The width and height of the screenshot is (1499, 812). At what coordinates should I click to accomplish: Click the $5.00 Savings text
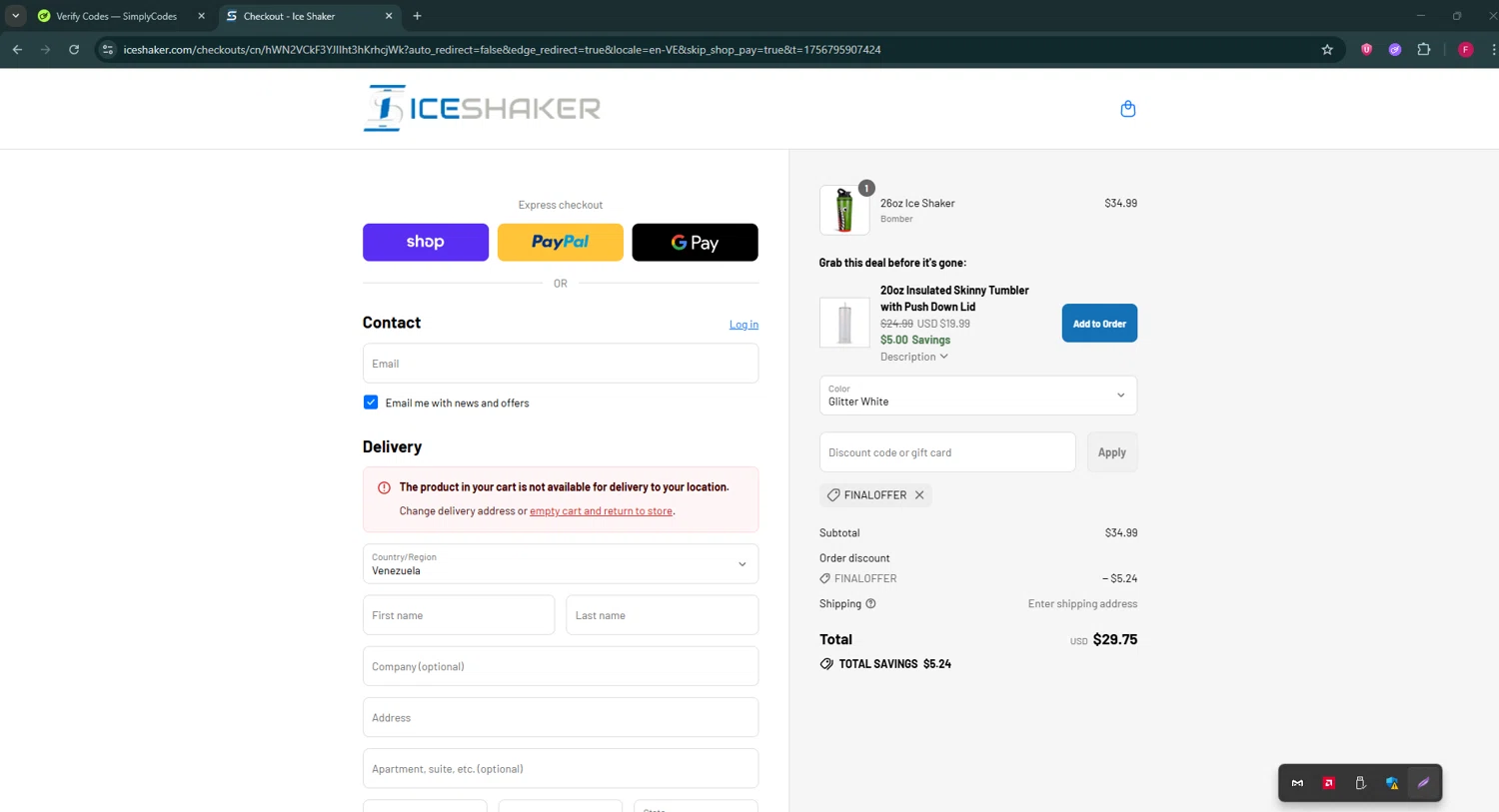point(915,340)
